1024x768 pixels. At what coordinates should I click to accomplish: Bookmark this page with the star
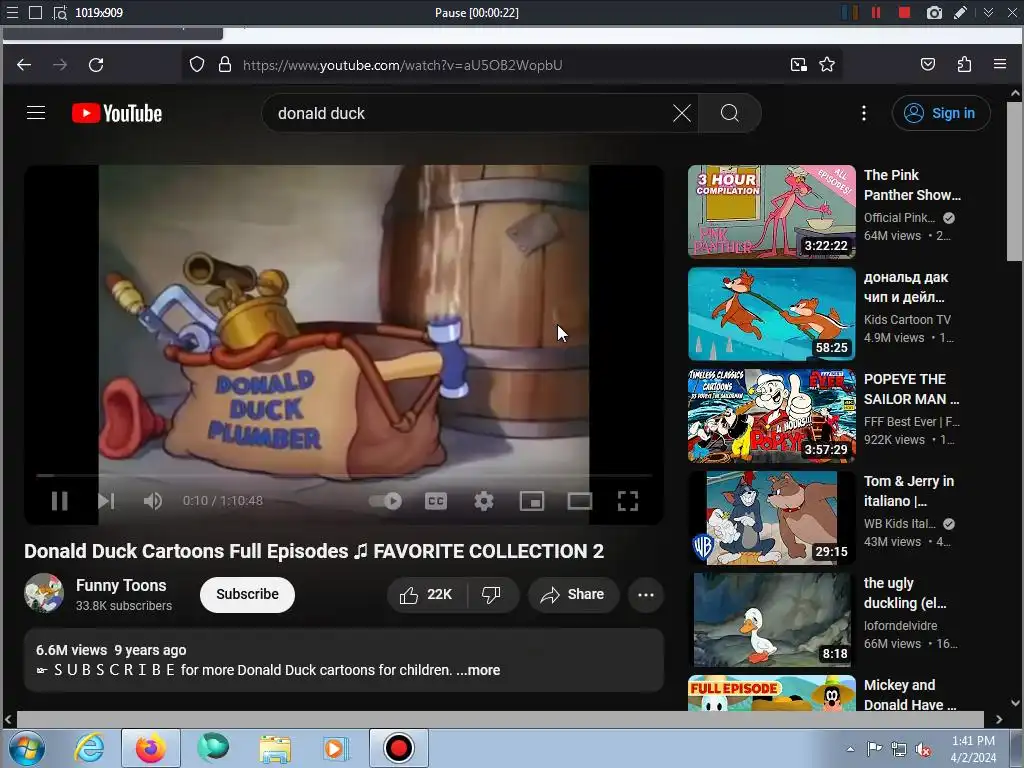point(827,65)
